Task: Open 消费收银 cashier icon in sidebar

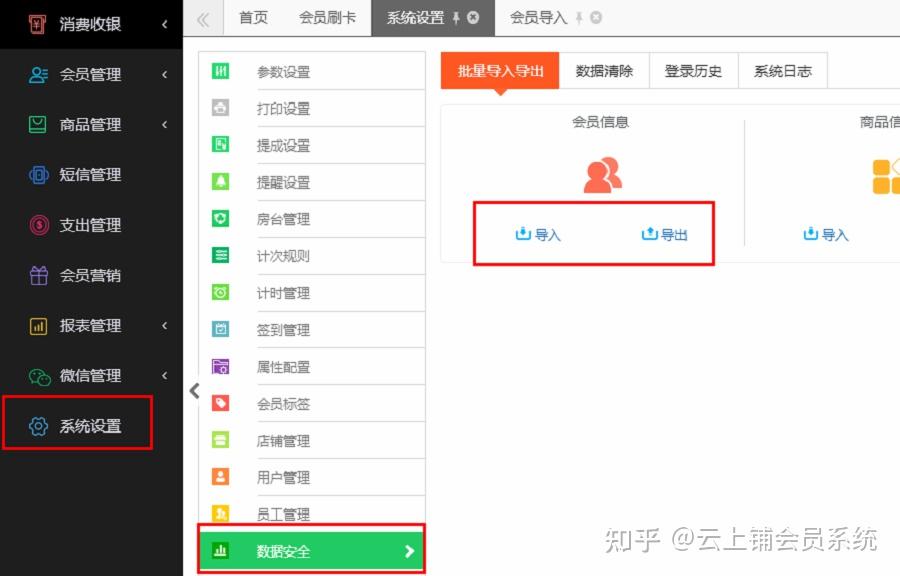Action: point(38,24)
